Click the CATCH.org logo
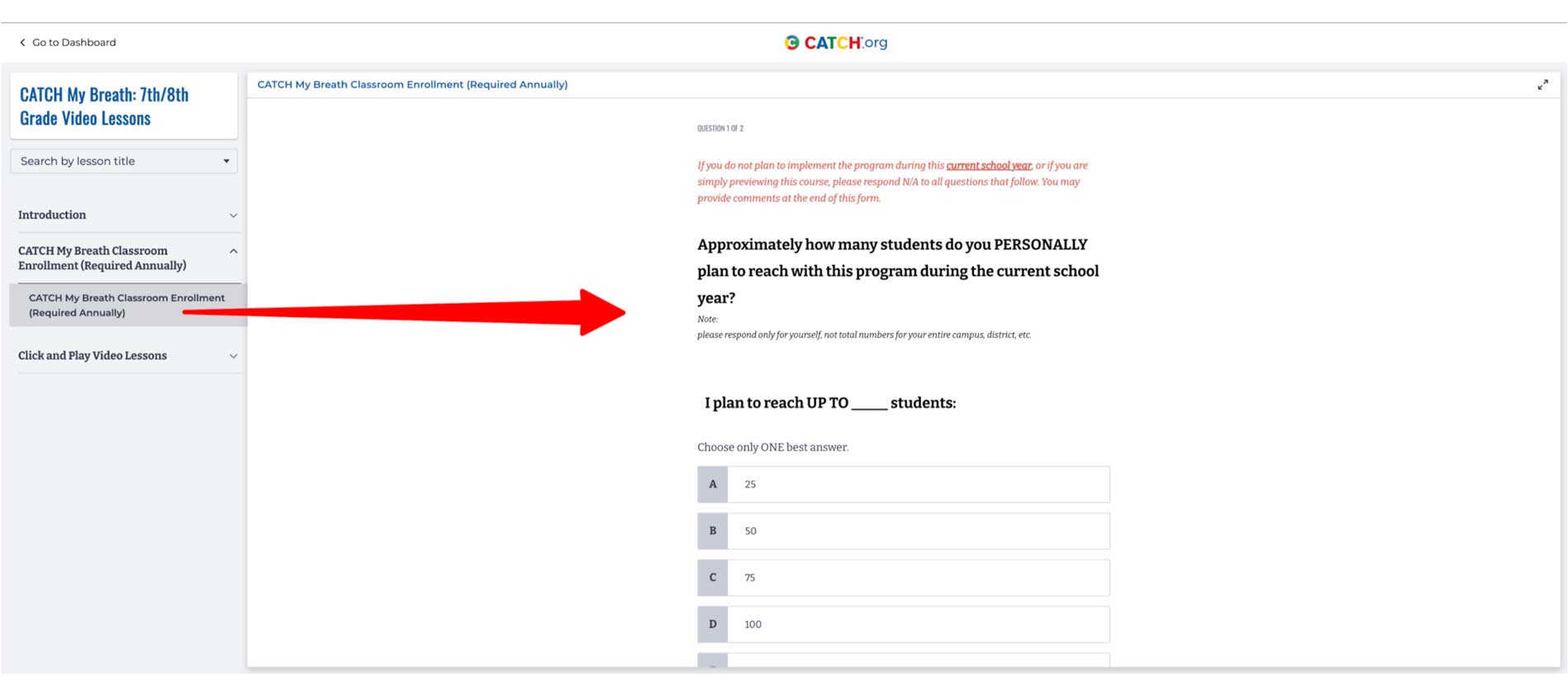The height and width of the screenshot is (696, 1568). pyautogui.click(x=835, y=42)
